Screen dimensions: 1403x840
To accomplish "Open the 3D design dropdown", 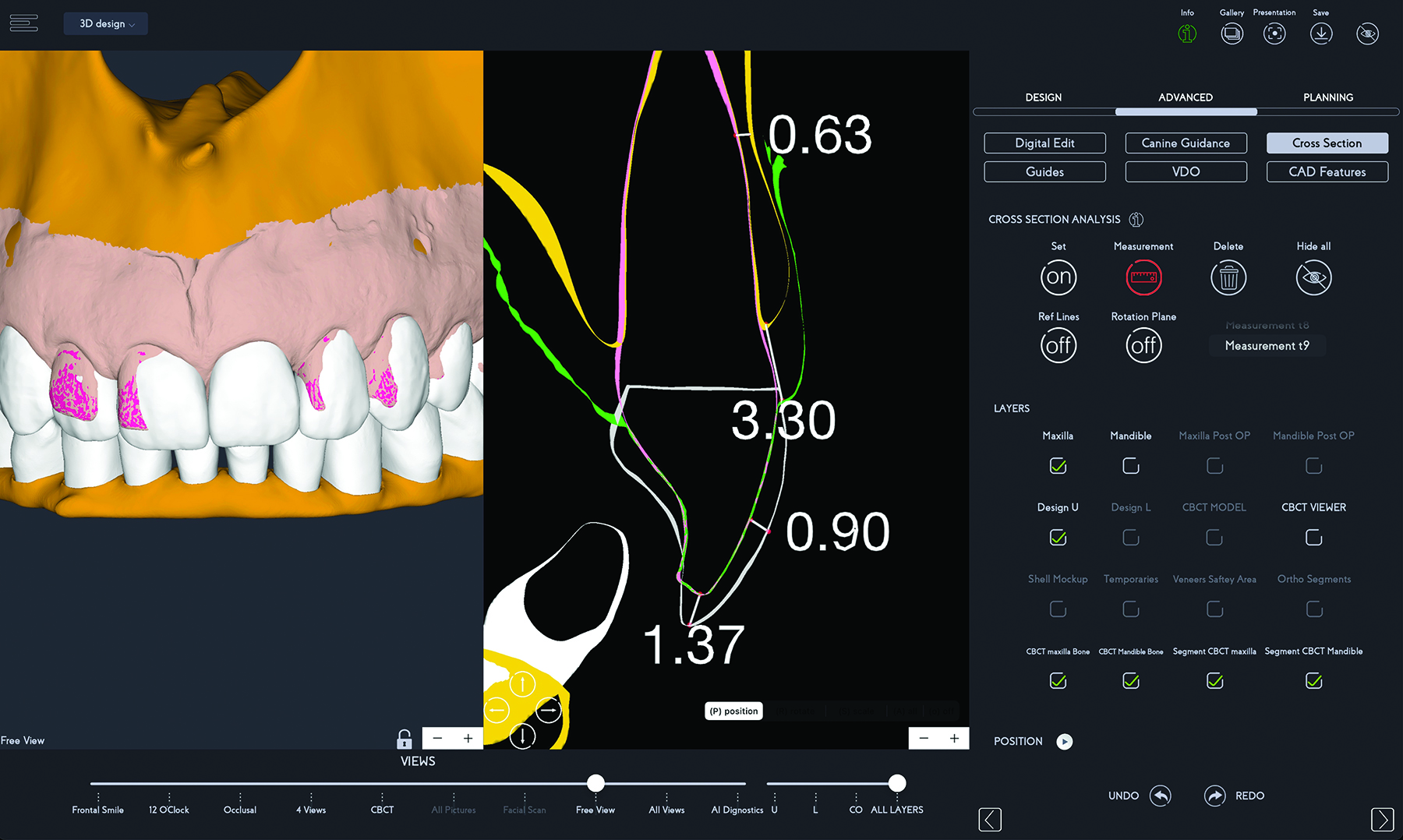I will coord(106,23).
